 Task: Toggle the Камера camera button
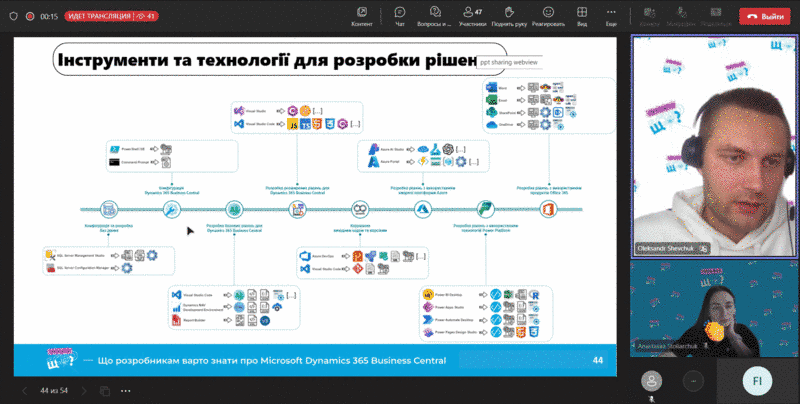click(650, 16)
